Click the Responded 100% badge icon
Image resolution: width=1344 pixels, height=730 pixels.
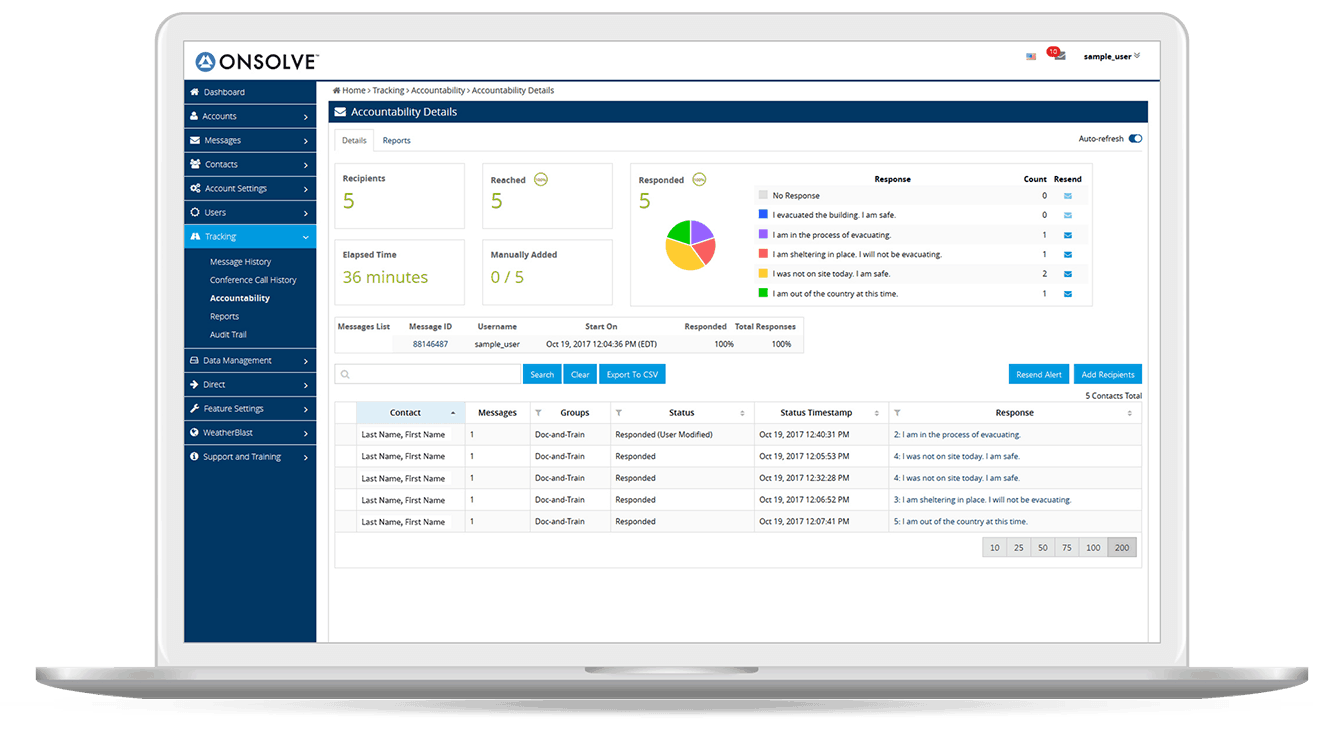click(699, 180)
